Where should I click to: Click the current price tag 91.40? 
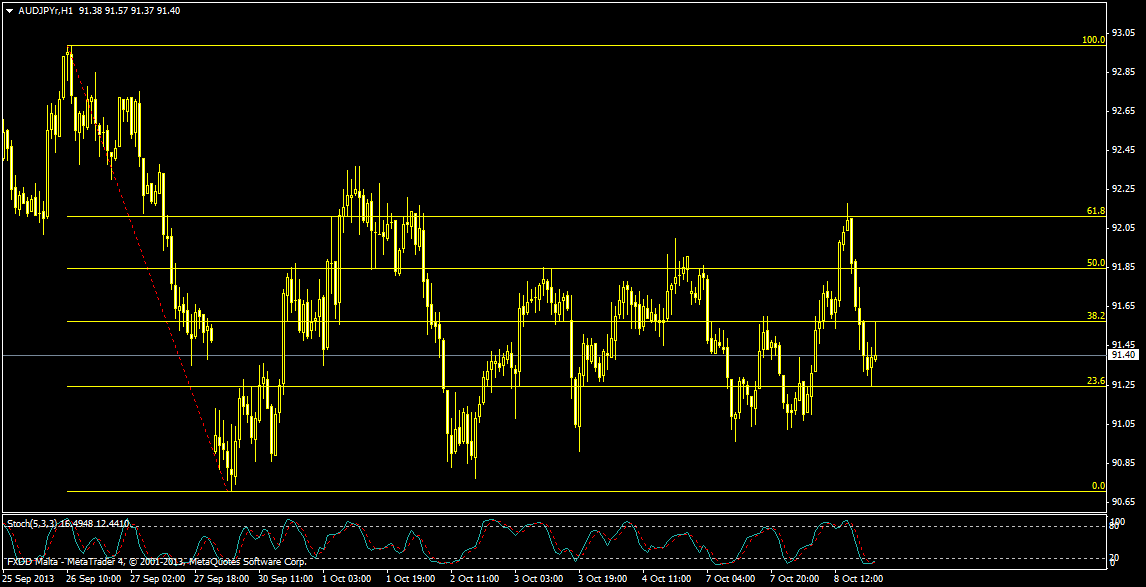click(1124, 355)
